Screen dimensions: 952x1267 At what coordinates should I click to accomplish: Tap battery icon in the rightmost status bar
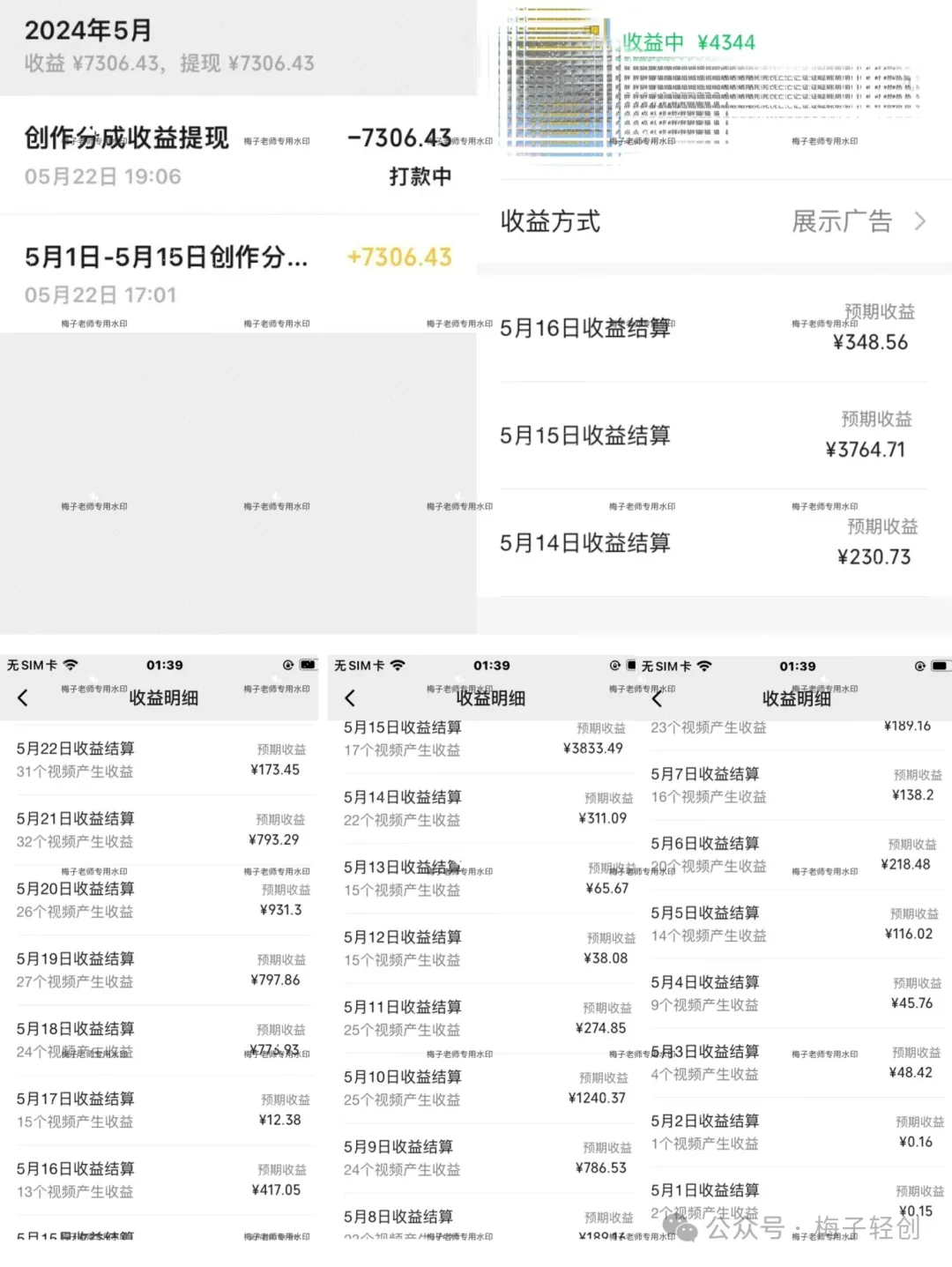click(941, 666)
